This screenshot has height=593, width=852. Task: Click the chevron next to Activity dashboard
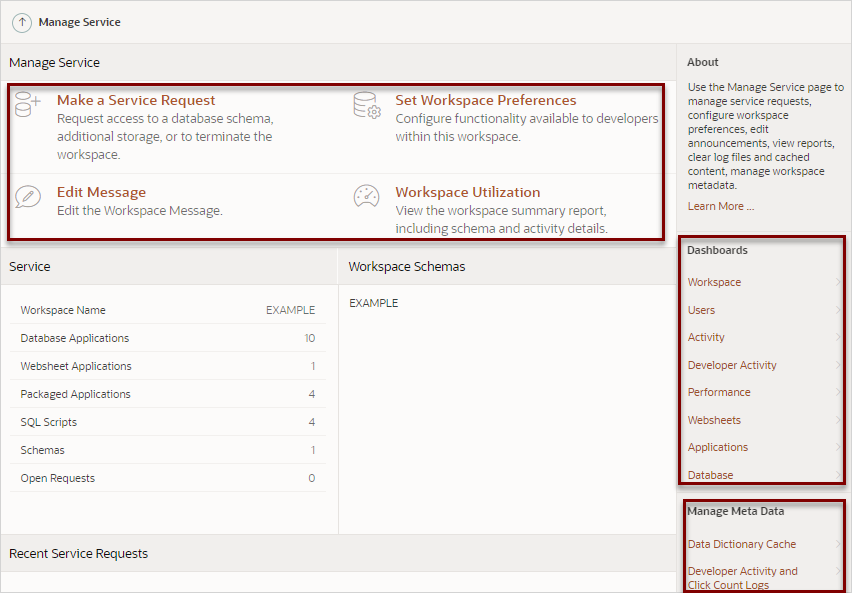point(838,337)
